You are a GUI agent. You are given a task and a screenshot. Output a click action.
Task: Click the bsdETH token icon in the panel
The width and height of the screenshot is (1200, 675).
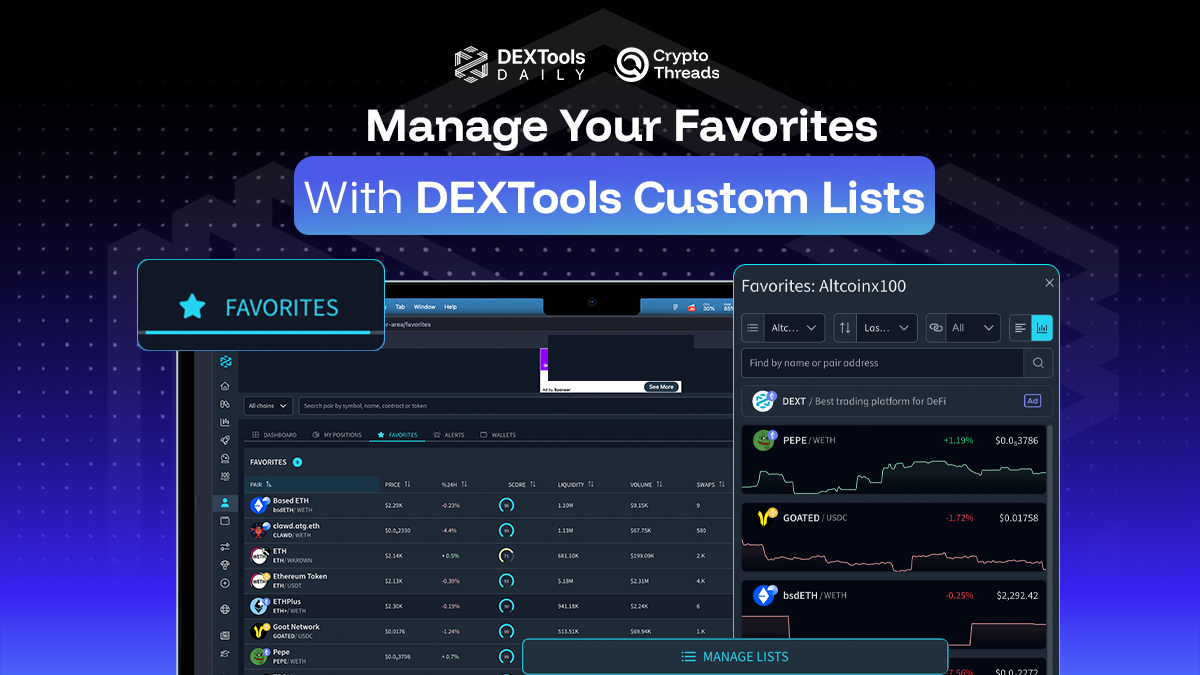(765, 596)
